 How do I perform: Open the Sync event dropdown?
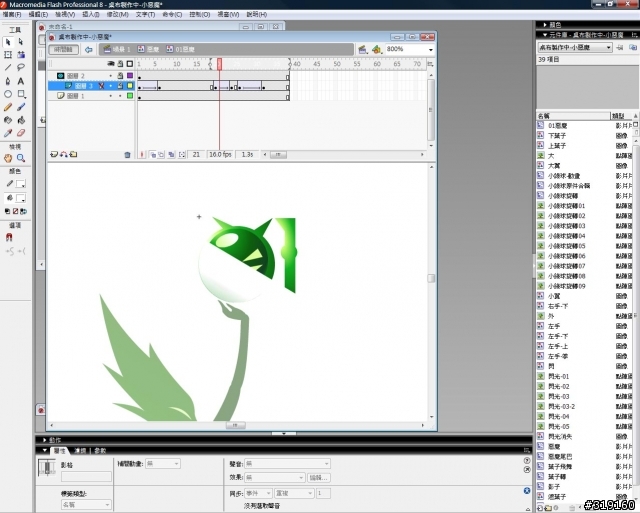click(258, 493)
